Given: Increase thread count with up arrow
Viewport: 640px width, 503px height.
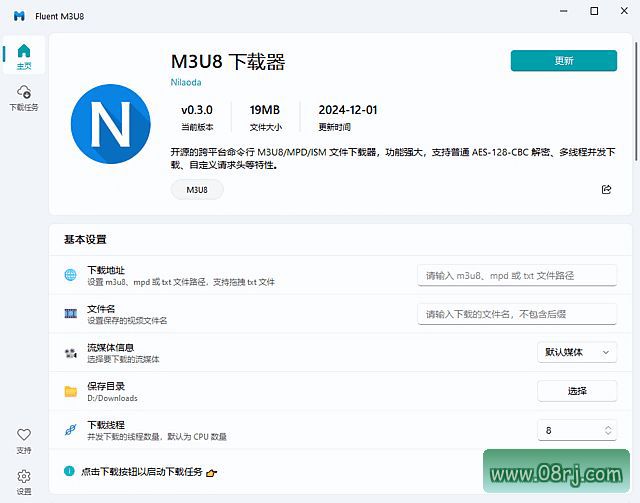Looking at the screenshot, I should point(608,427).
